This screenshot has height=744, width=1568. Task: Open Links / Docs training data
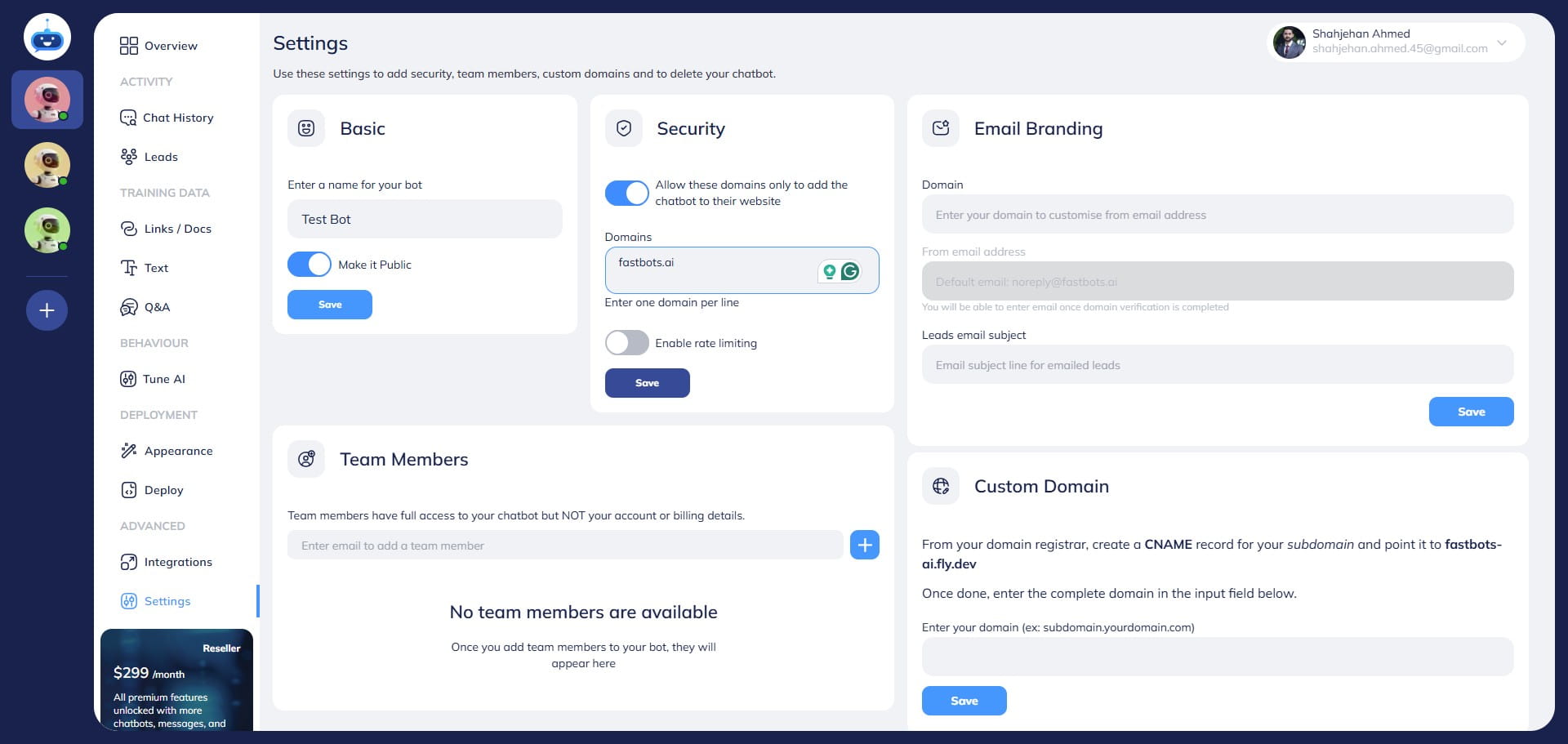coord(166,229)
